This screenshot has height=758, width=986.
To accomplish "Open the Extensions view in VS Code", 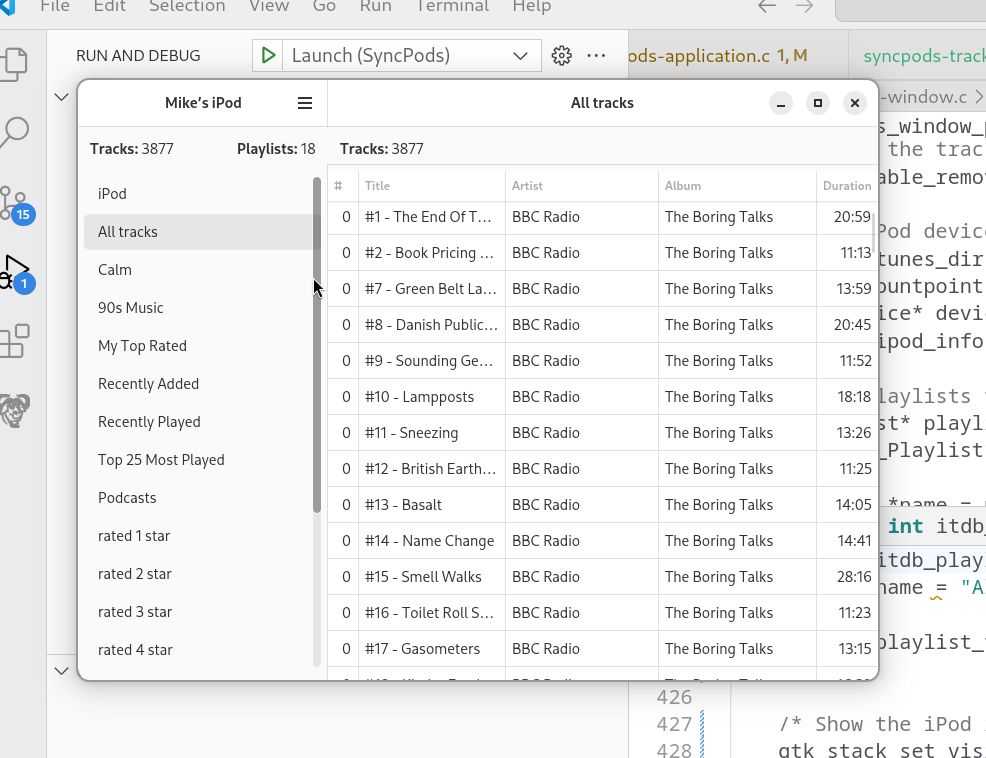I will [15, 342].
